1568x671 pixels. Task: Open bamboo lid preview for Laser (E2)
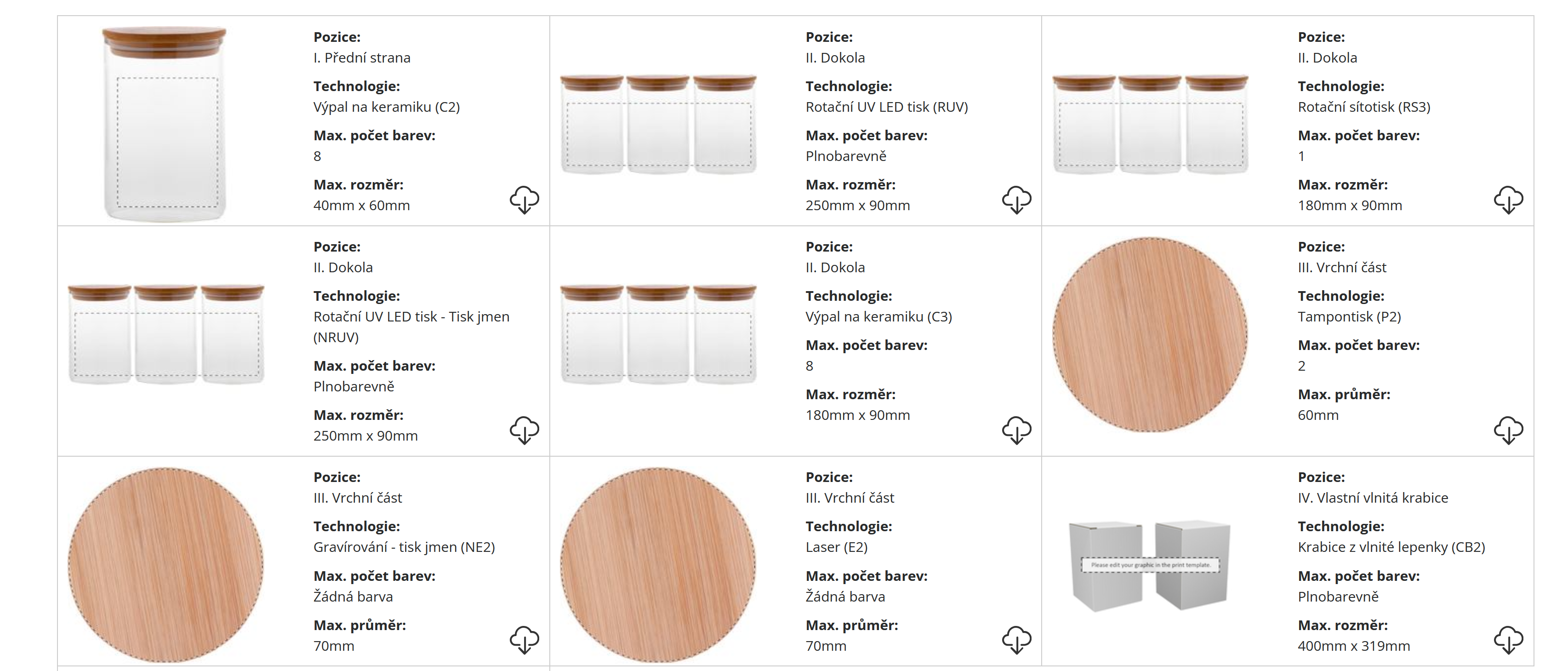658,564
